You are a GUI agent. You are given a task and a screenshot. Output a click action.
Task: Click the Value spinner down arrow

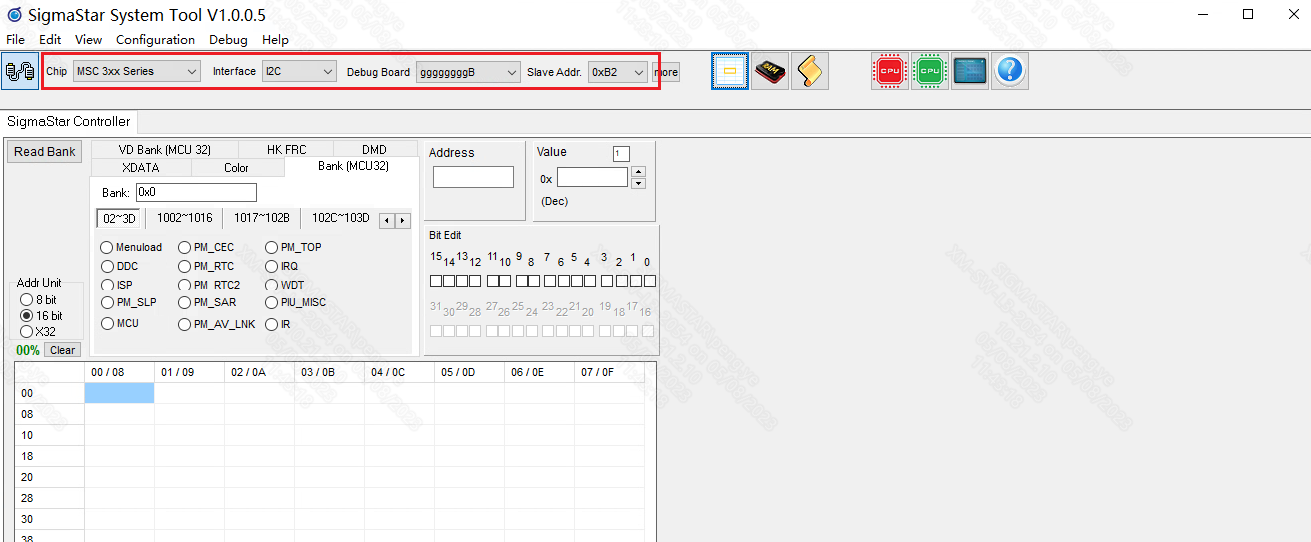click(639, 183)
